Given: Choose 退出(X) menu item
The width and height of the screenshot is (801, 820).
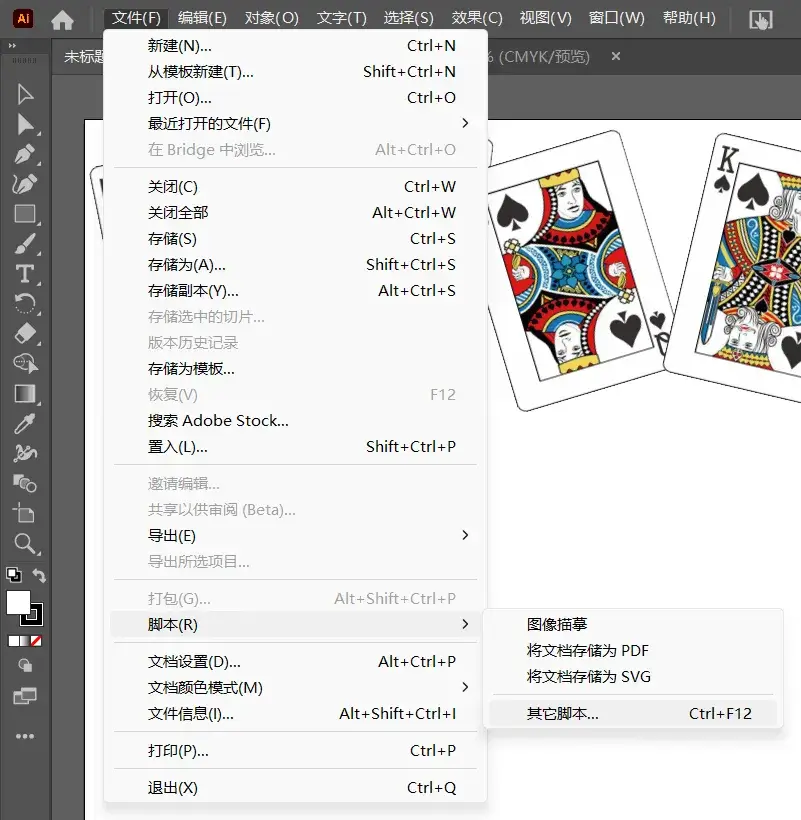Looking at the screenshot, I should pos(295,788).
